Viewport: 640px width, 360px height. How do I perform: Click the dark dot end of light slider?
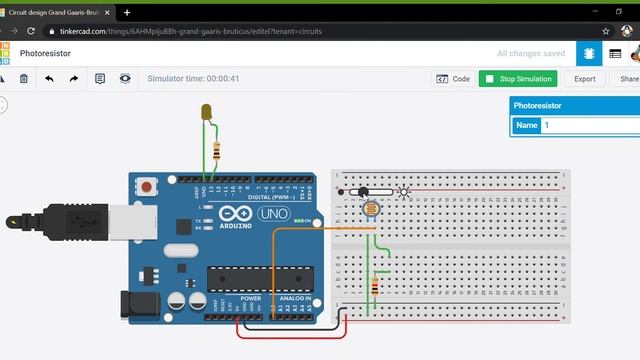click(341, 191)
